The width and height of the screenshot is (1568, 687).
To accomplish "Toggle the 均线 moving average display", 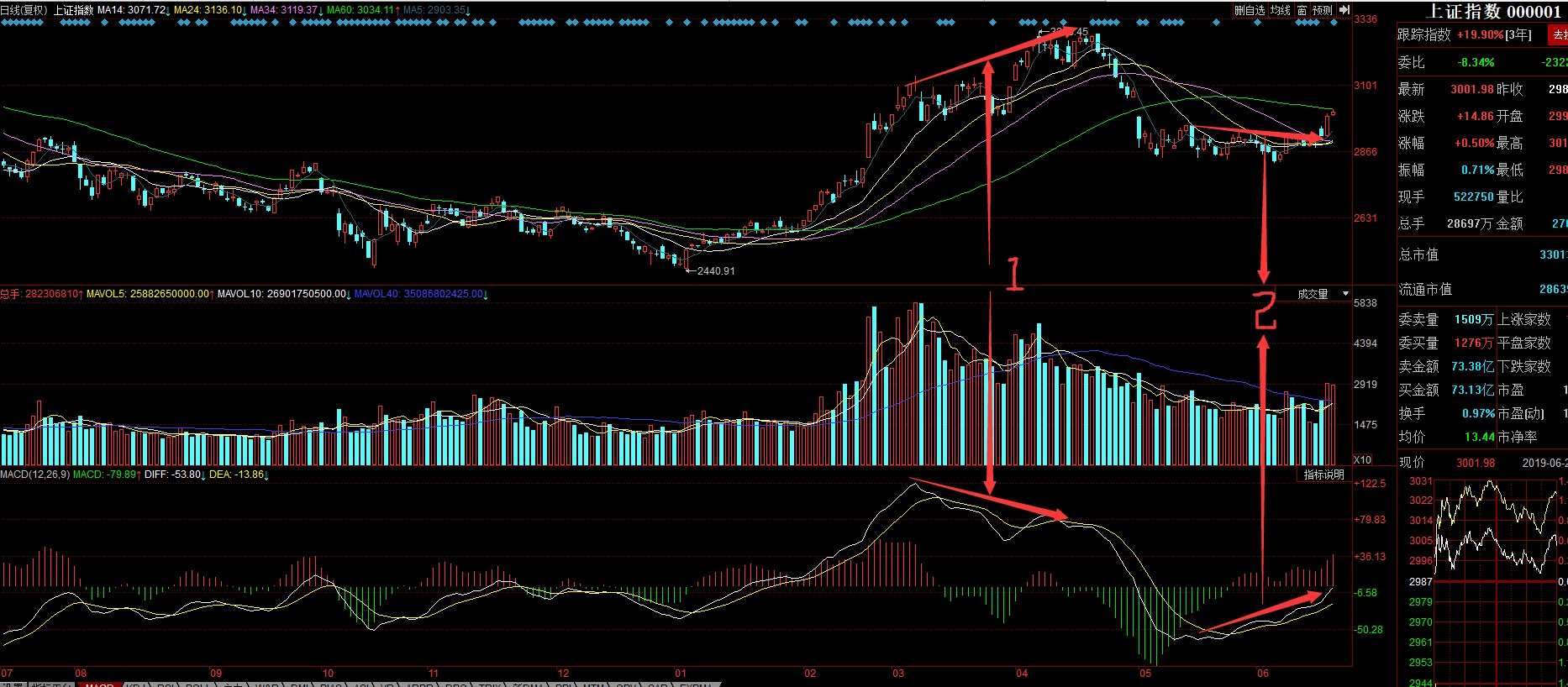I will [x=1280, y=10].
